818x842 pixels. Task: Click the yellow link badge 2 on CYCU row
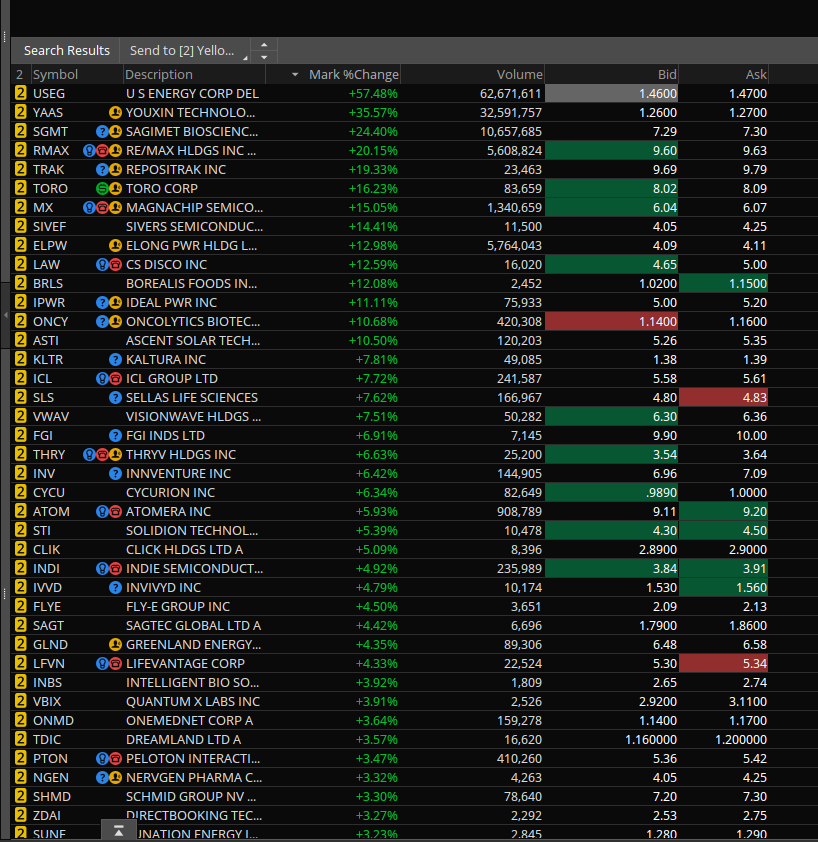pyautogui.click(x=20, y=492)
